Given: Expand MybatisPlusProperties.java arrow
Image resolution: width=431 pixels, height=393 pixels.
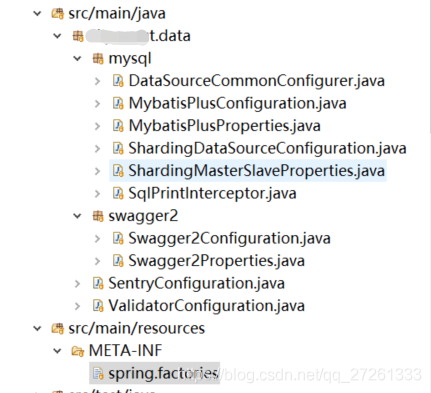Looking at the screenshot, I should point(97,126).
